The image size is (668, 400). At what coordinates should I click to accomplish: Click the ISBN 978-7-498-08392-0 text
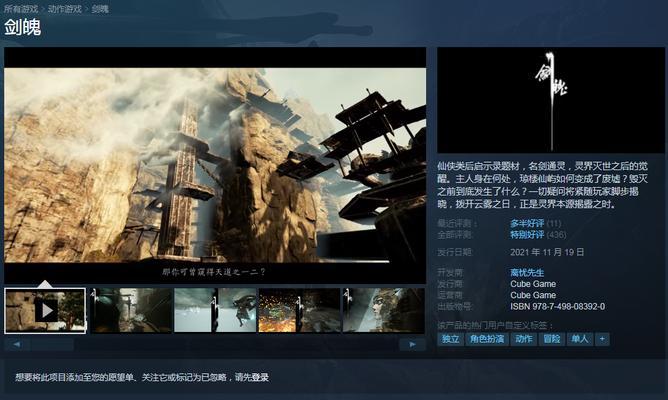click(x=558, y=306)
